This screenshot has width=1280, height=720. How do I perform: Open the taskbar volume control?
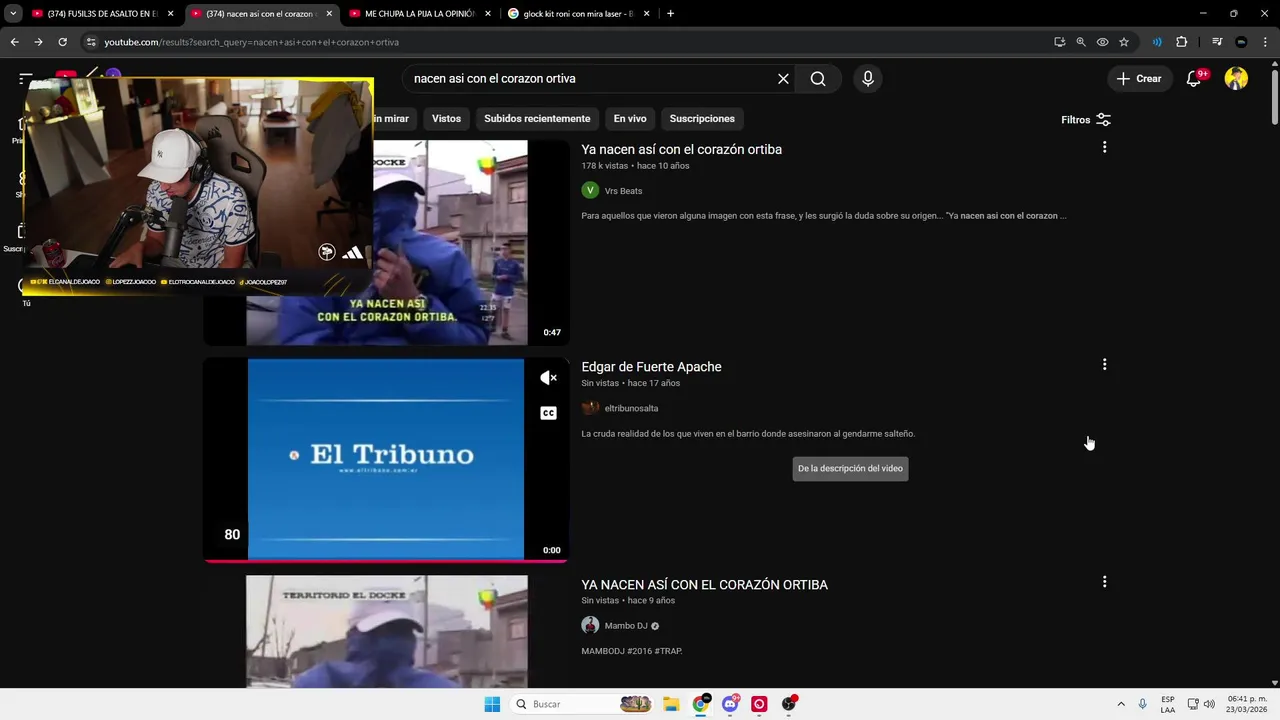(x=1209, y=704)
